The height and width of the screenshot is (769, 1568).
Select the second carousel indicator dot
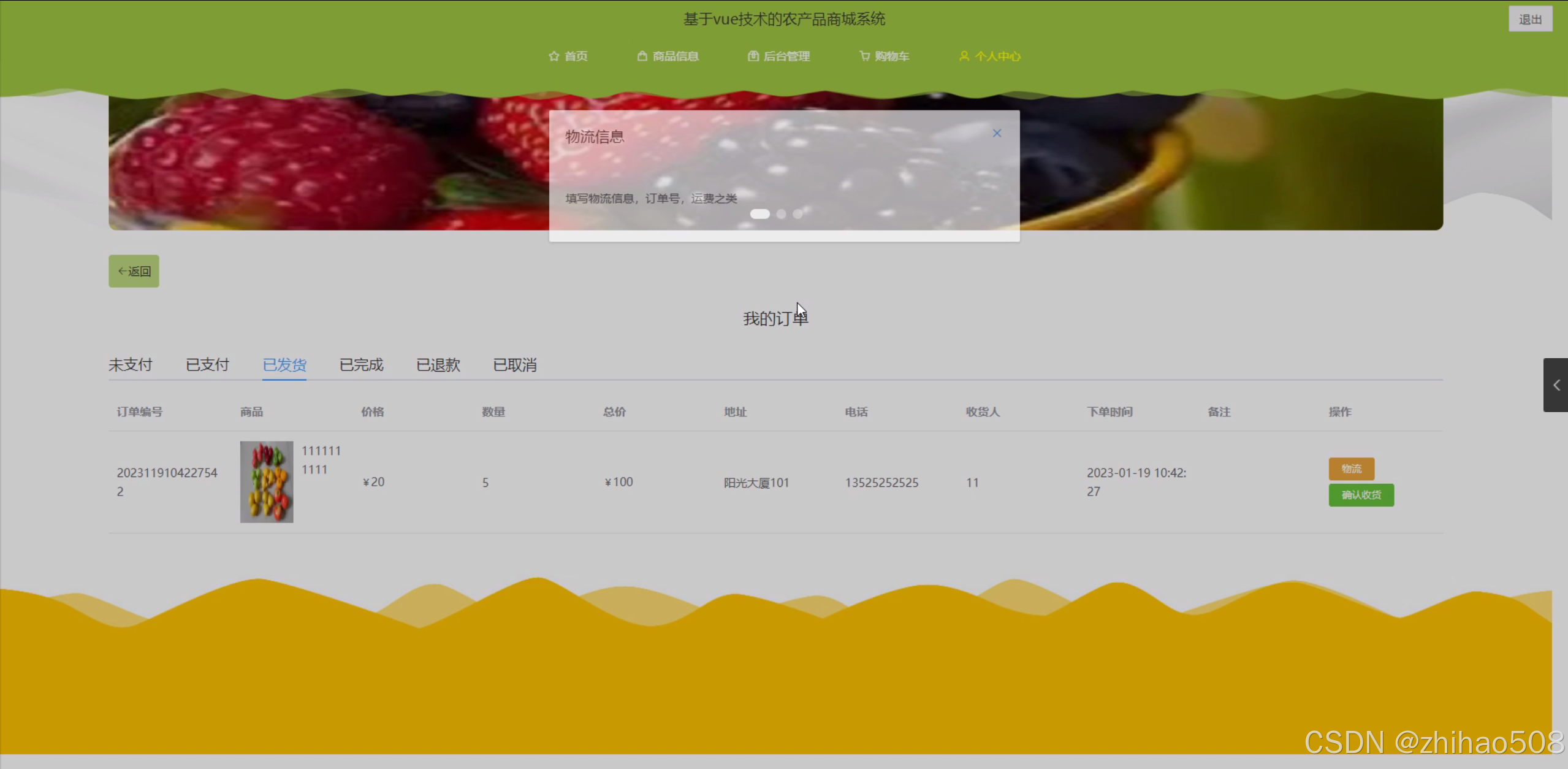point(781,213)
